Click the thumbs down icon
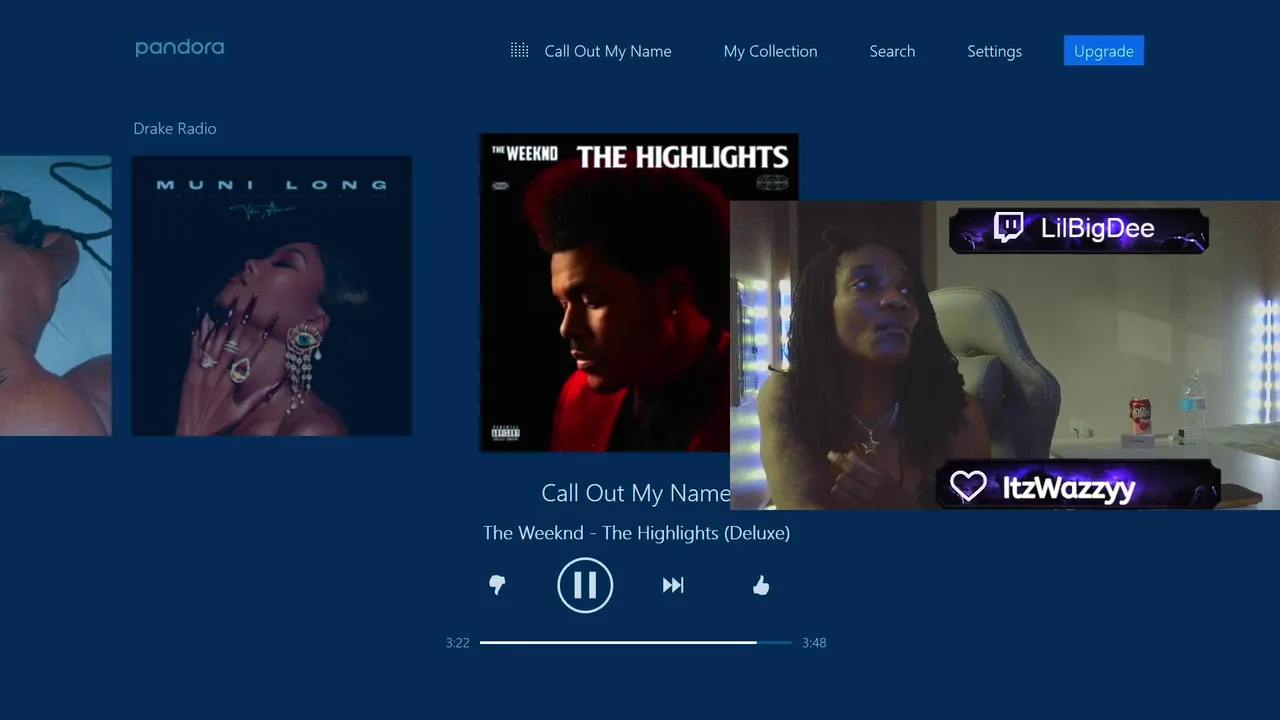The image size is (1280, 720). 497,585
